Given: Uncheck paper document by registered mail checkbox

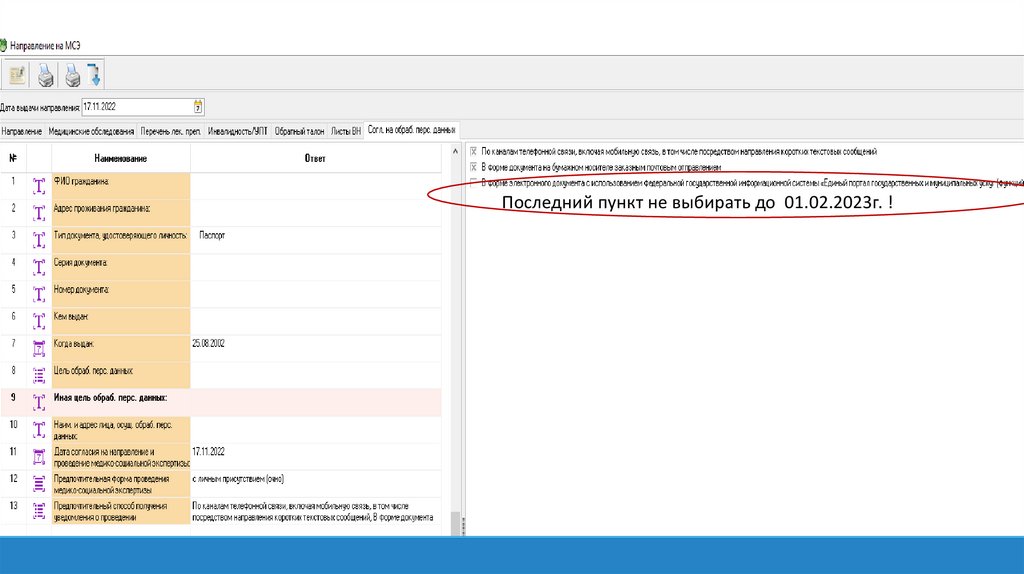Looking at the screenshot, I should 473,167.
